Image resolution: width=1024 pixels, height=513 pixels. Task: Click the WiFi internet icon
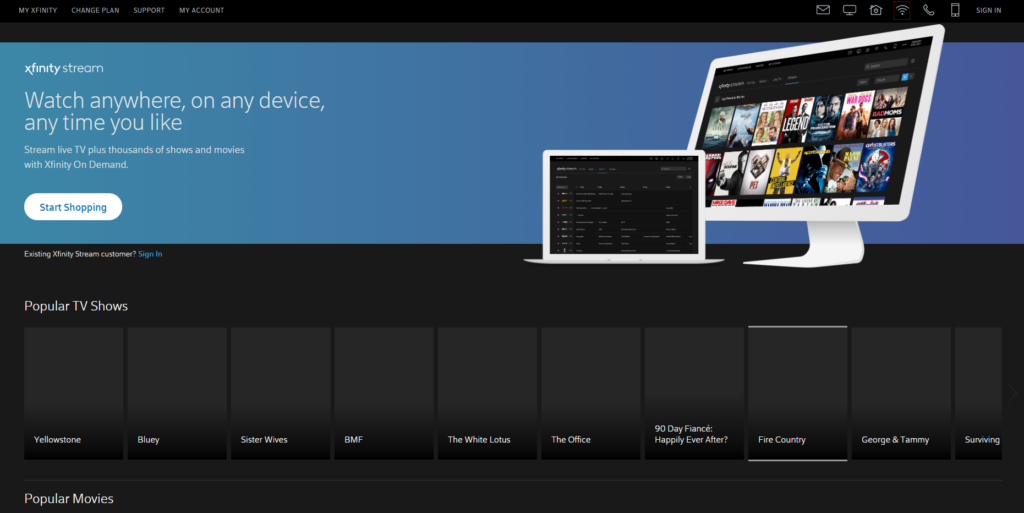(x=902, y=10)
